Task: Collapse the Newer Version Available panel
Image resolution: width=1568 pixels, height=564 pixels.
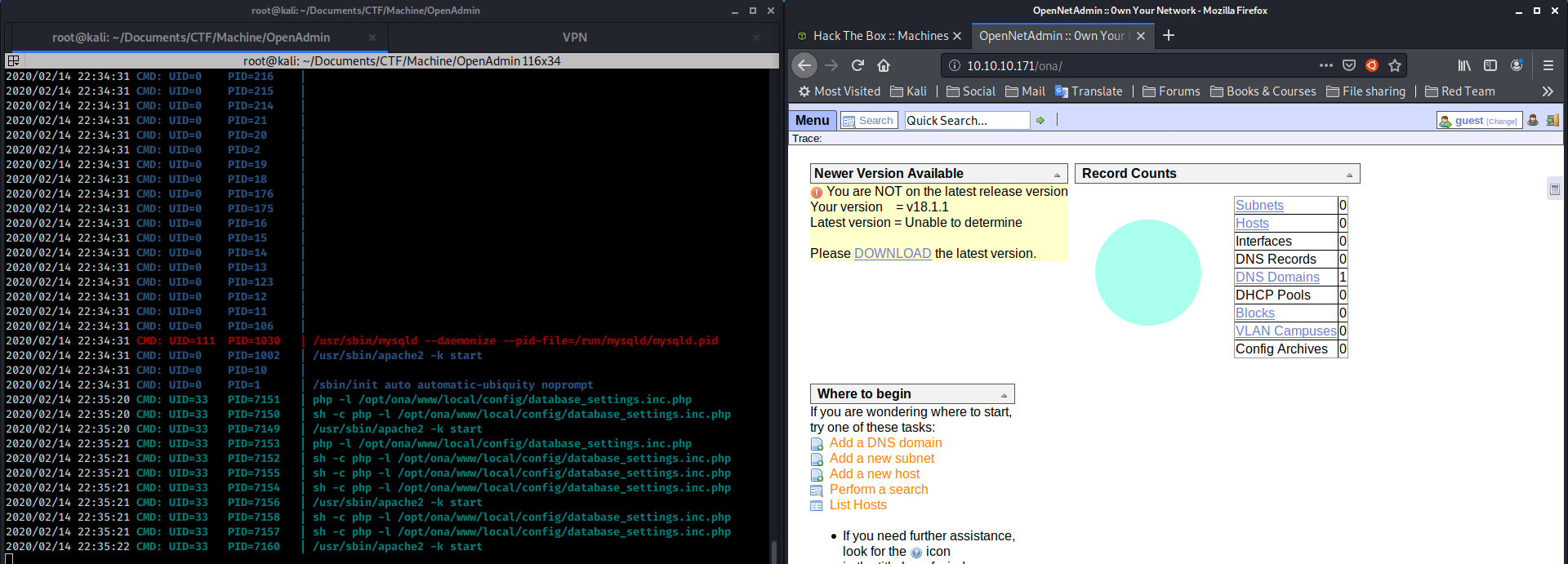Action: 1057,175
